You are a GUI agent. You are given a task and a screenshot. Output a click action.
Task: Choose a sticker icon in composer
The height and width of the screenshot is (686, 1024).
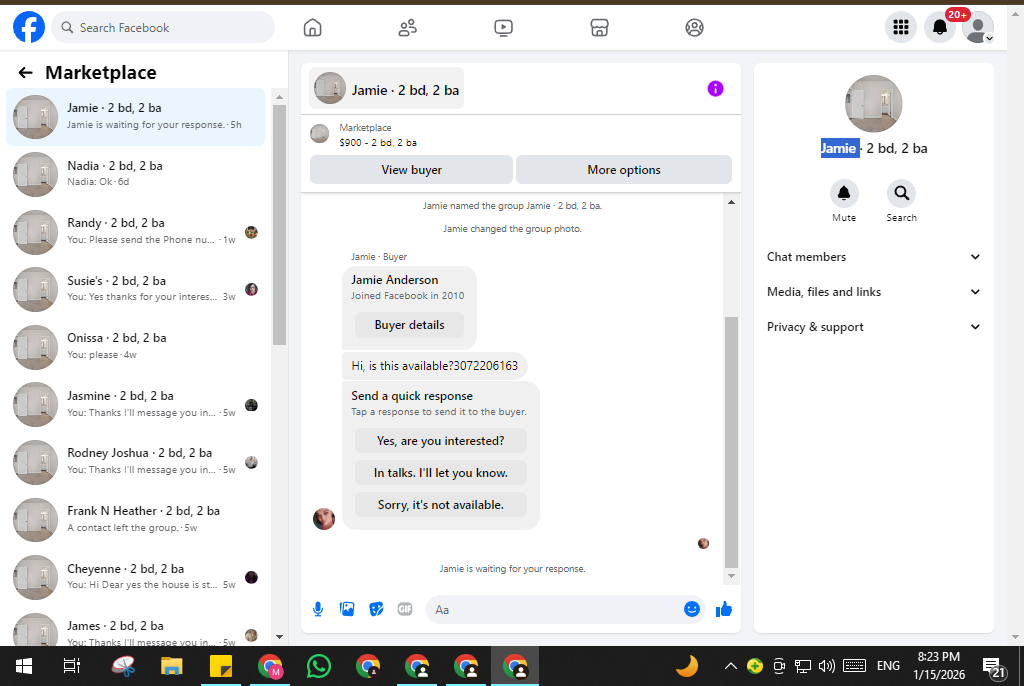tap(376, 610)
